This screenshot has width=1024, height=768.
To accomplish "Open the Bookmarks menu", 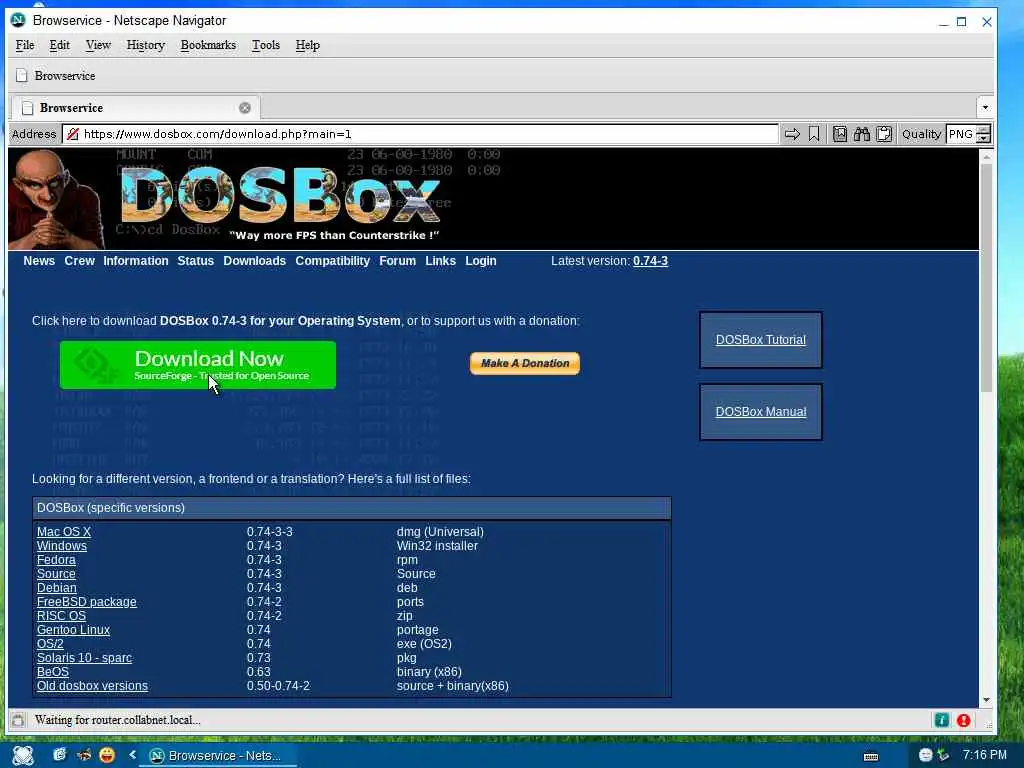I will 208,45.
